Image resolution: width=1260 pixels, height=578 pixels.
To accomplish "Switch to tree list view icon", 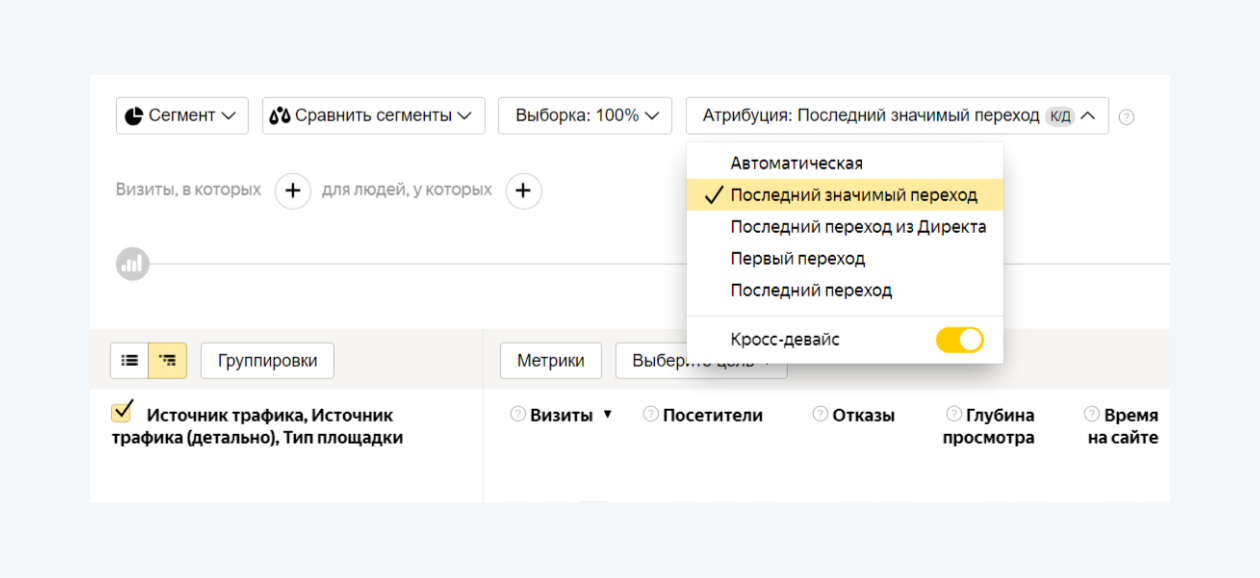I will (x=168, y=360).
